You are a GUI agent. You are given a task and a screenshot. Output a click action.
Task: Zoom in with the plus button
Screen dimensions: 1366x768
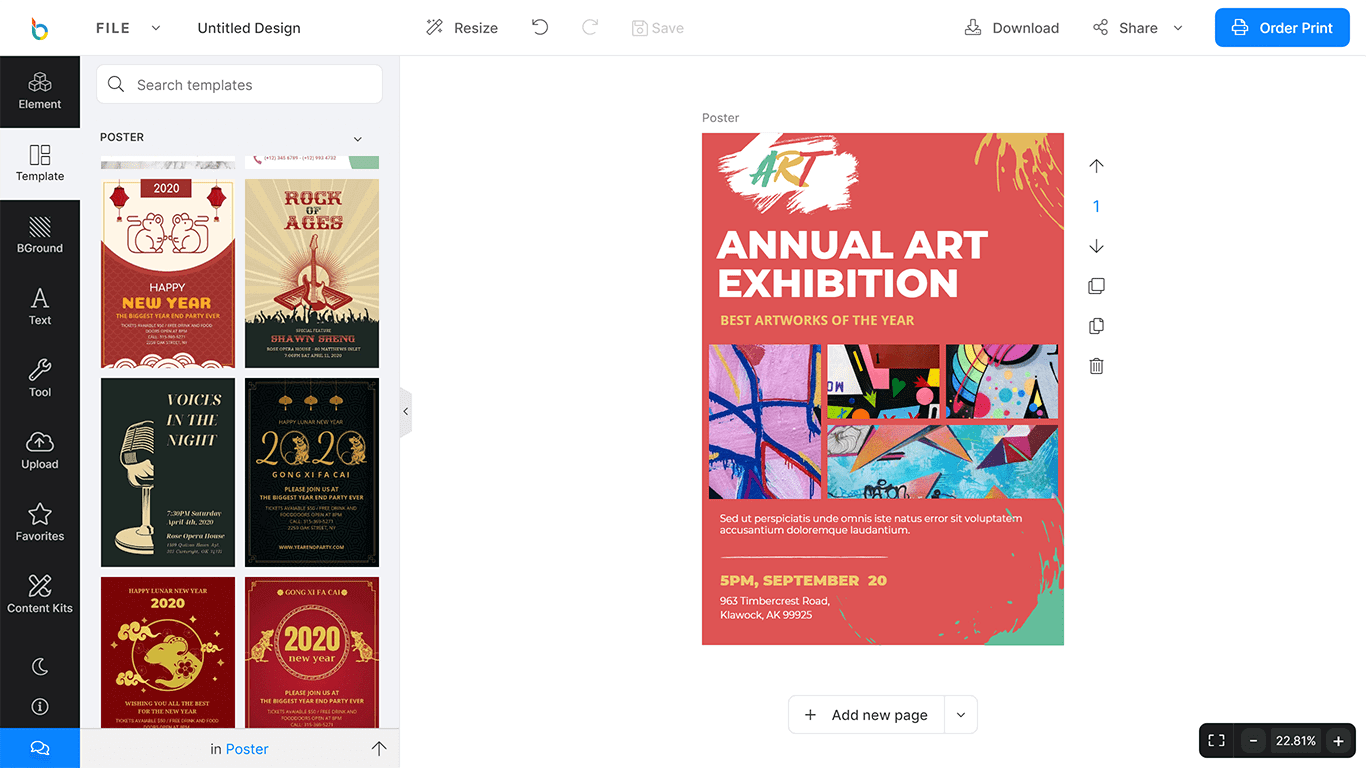pos(1338,741)
